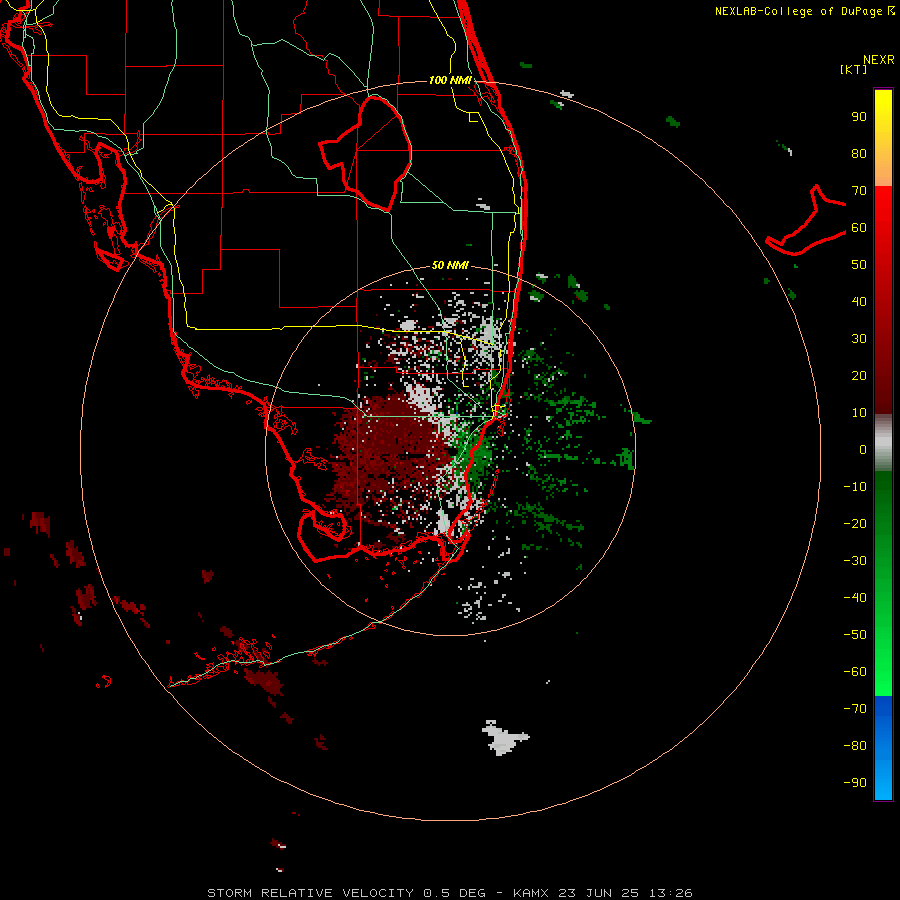The width and height of the screenshot is (900, 900).
Task: Select the 0 scale value
Action: [x=863, y=449]
